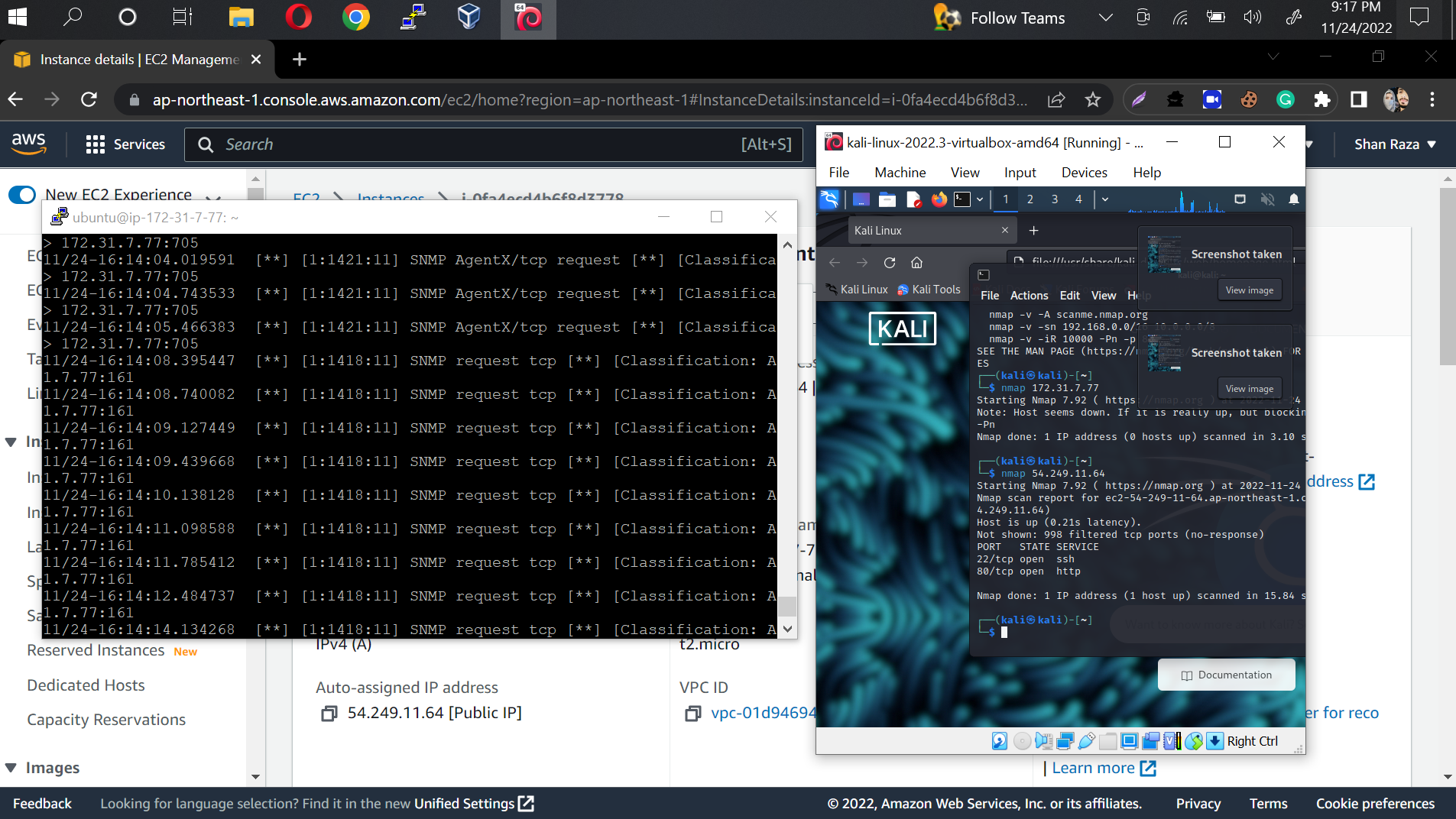Screen dimensions: 1456x819
Task: Click the USB devices icon in VirtualBox status bar
Action: point(1085,740)
